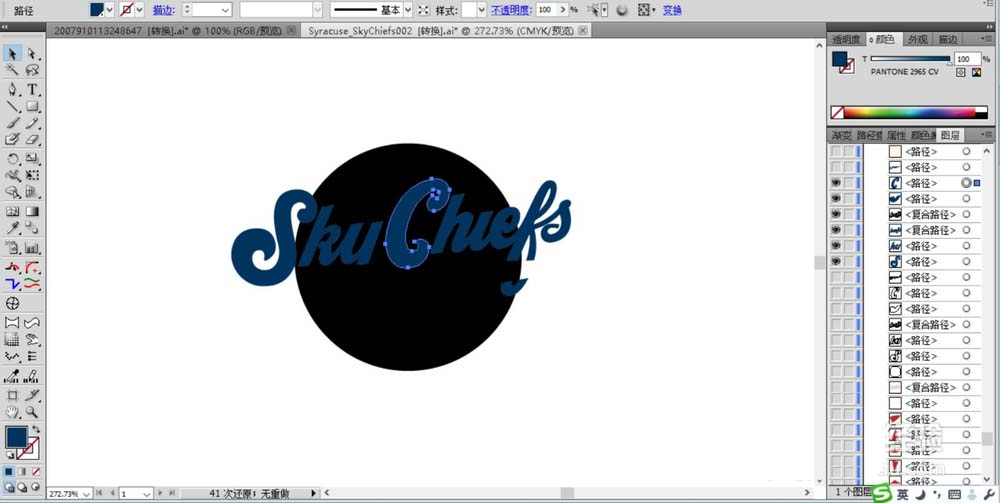The width and height of the screenshot is (1000, 503).
Task: Click the default fill and stroke icon
Action: tap(10, 455)
